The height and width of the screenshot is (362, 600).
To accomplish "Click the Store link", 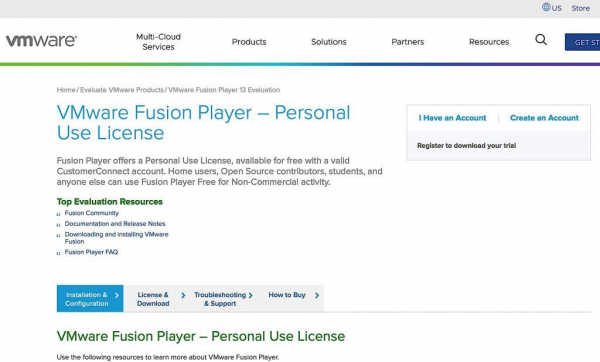I will pyautogui.click(x=580, y=8).
